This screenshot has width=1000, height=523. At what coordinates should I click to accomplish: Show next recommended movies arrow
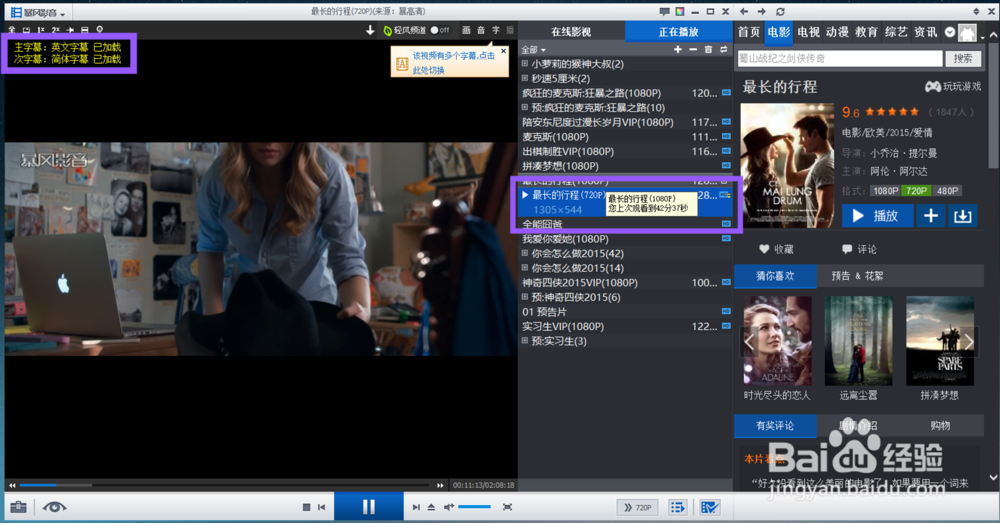pos(969,341)
